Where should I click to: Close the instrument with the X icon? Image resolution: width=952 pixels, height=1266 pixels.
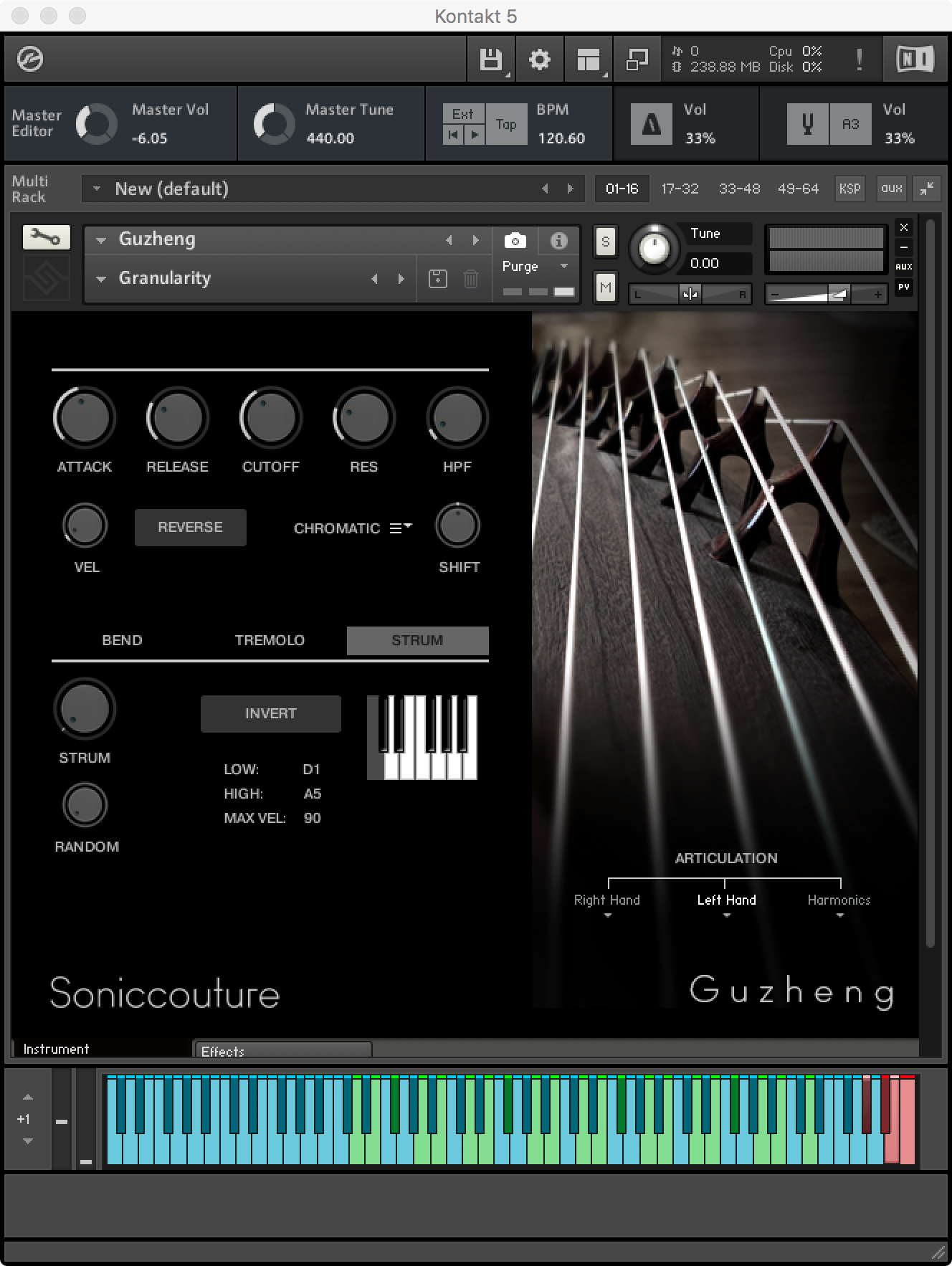[x=904, y=227]
